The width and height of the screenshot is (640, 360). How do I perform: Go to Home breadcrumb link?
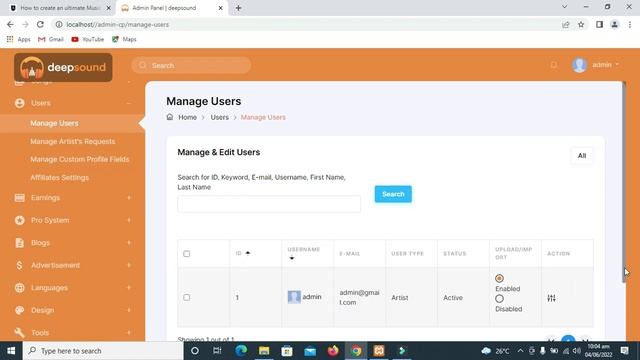187,118
